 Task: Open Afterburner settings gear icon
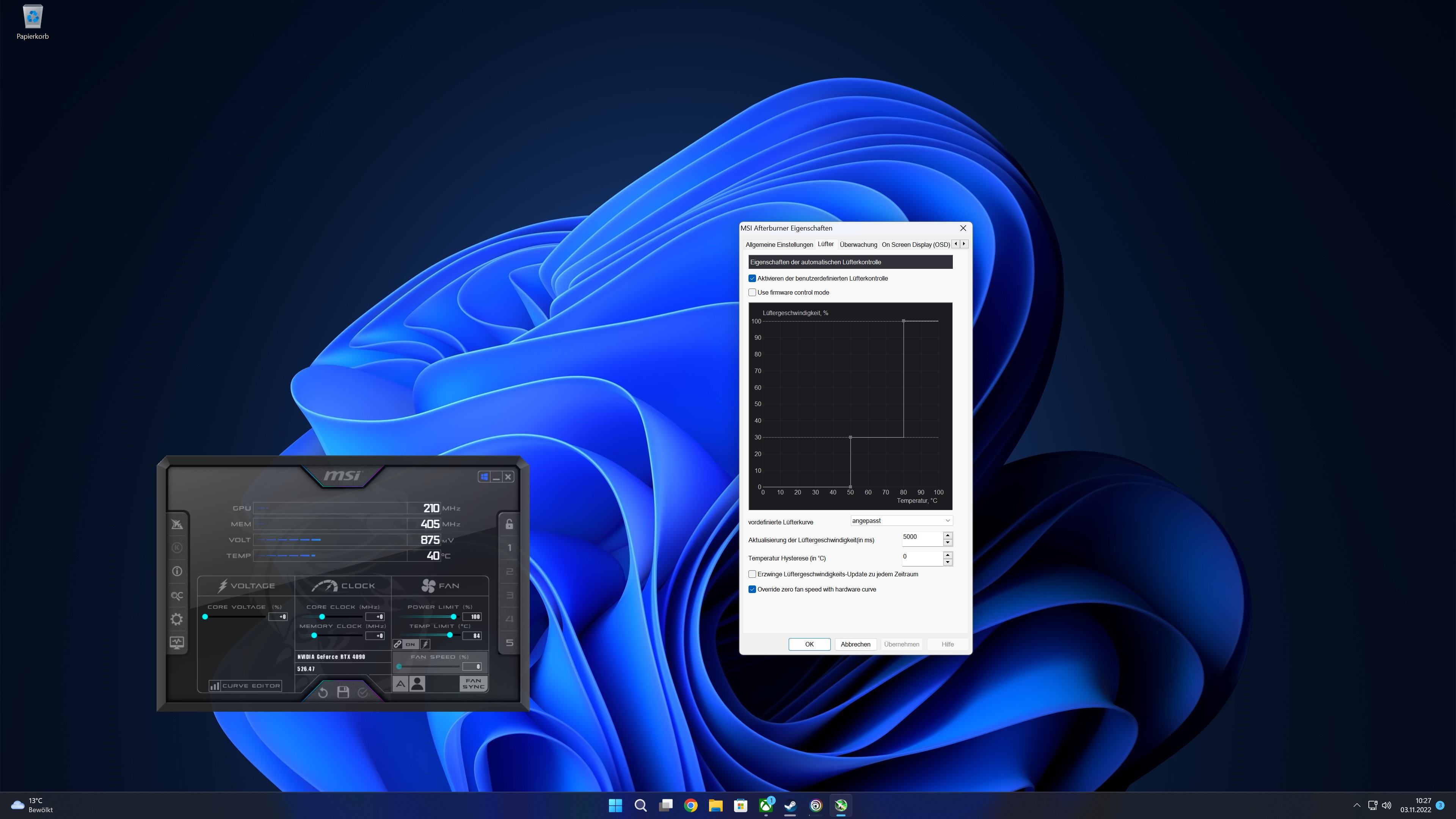(177, 620)
